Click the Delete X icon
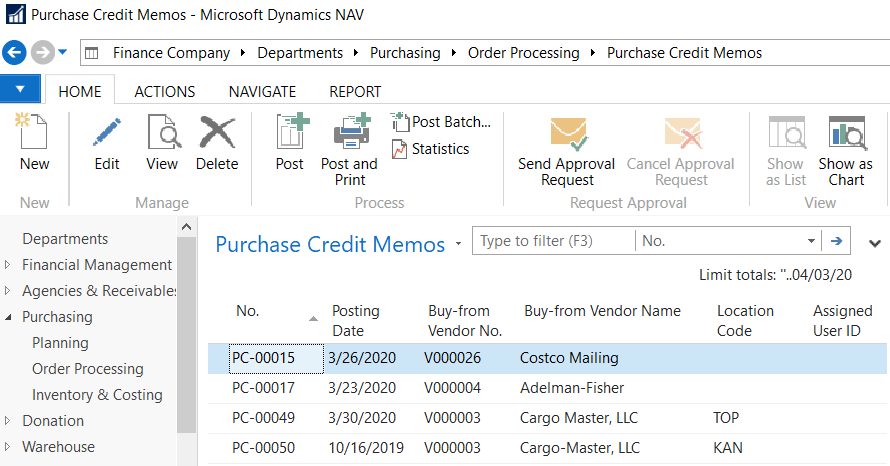This screenshot has height=466, width=890. [217, 134]
